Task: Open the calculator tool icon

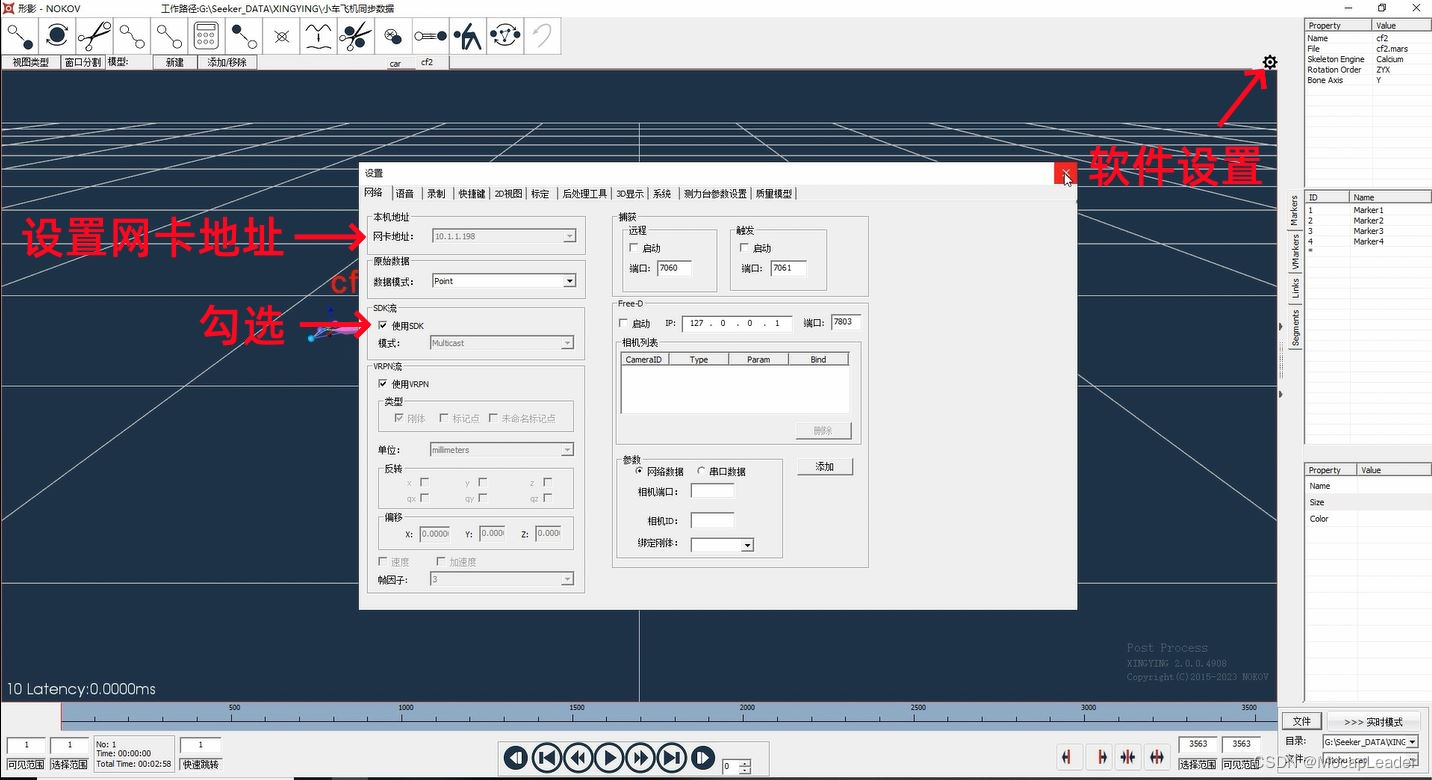Action: (x=206, y=36)
